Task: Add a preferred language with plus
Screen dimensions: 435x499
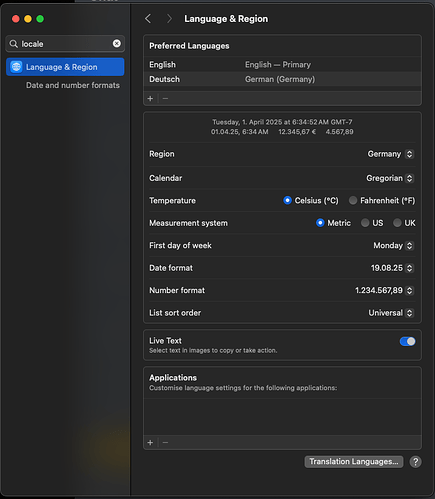Action: click(x=150, y=99)
